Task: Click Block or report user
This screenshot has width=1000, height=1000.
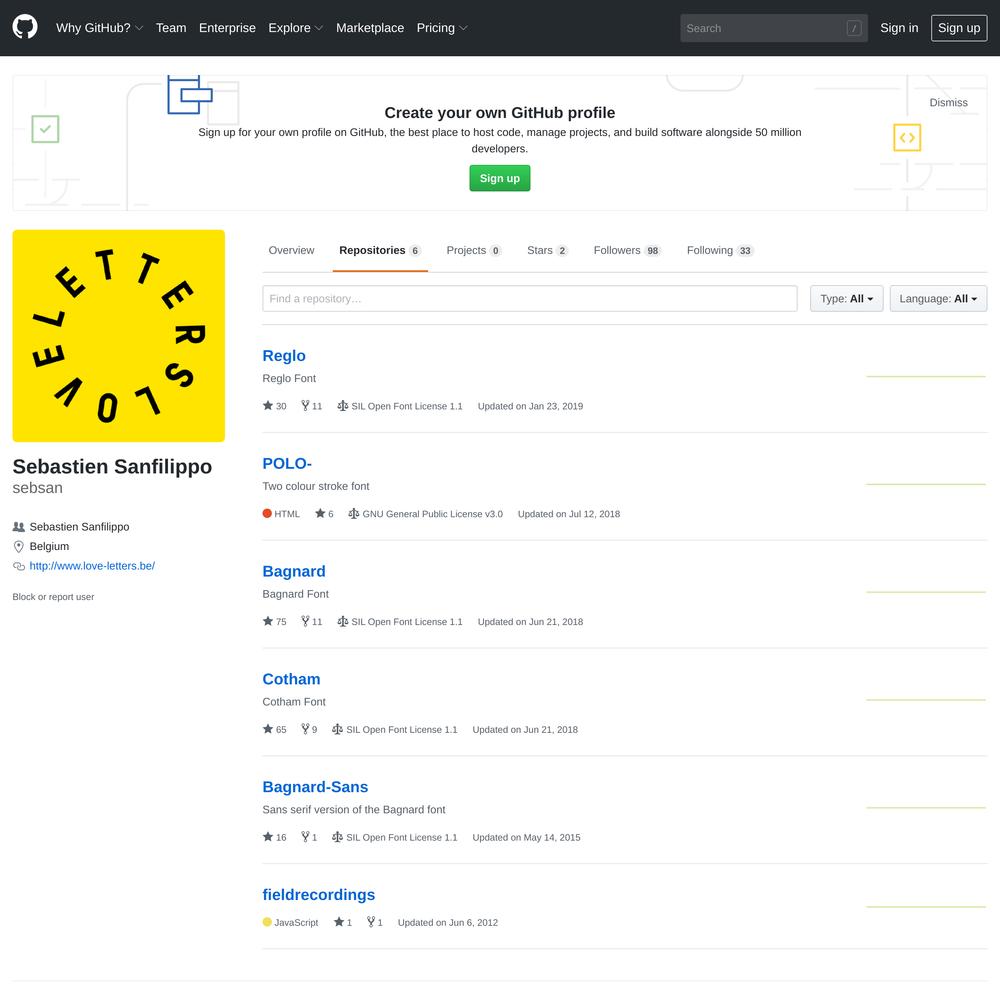Action: [54, 597]
